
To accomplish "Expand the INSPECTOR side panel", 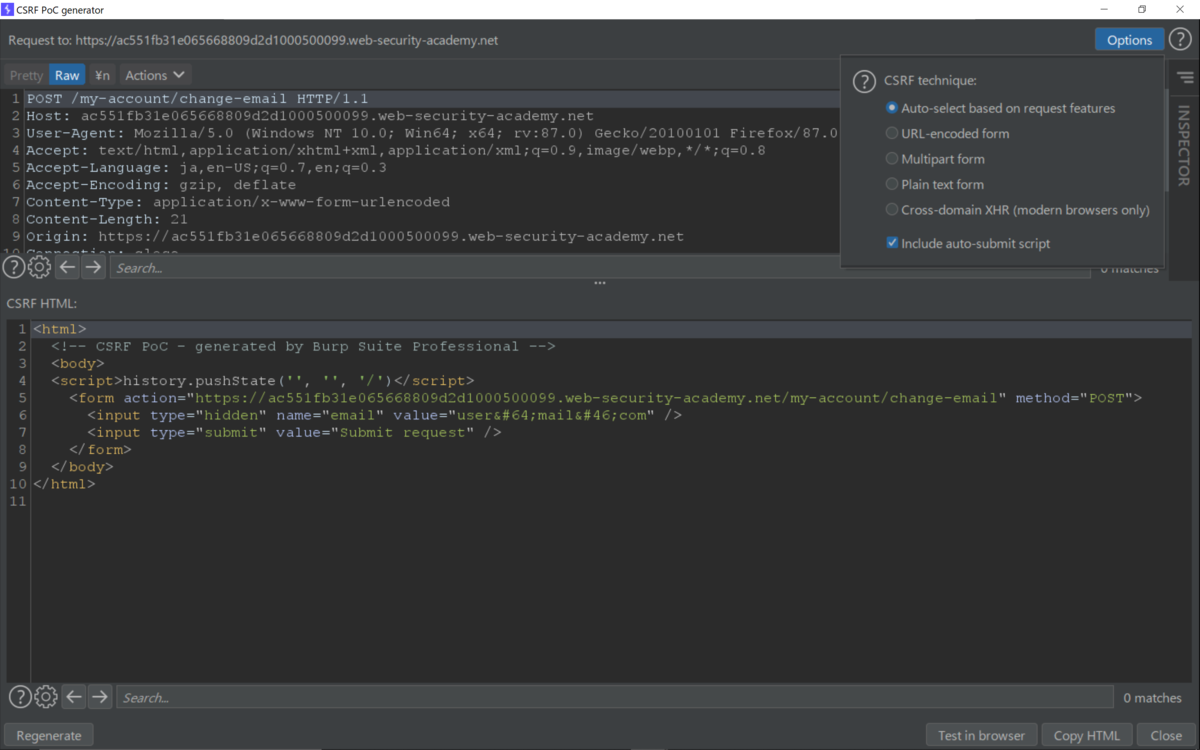I will pos(1184,145).
